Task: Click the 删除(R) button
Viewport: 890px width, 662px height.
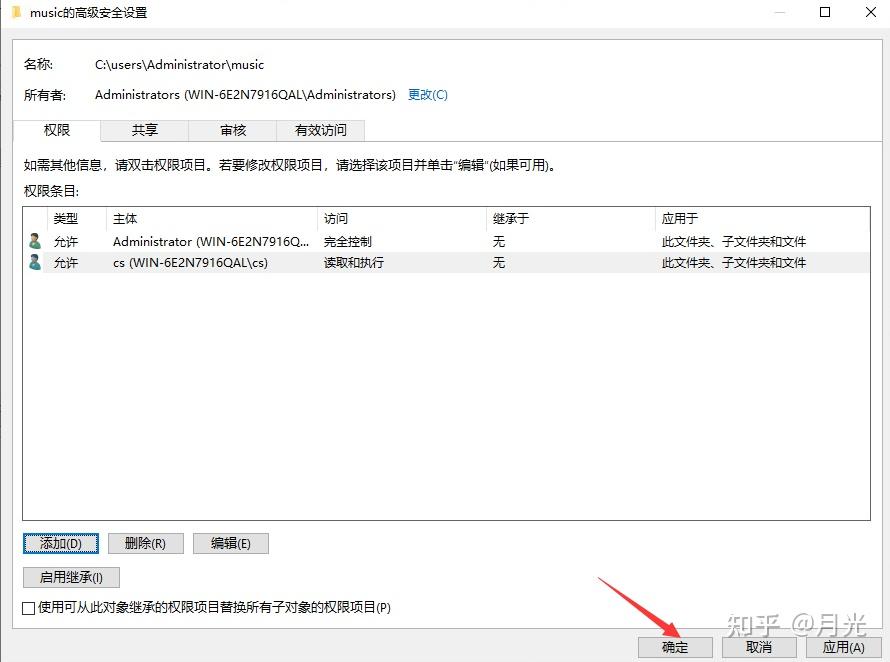Action: point(145,543)
